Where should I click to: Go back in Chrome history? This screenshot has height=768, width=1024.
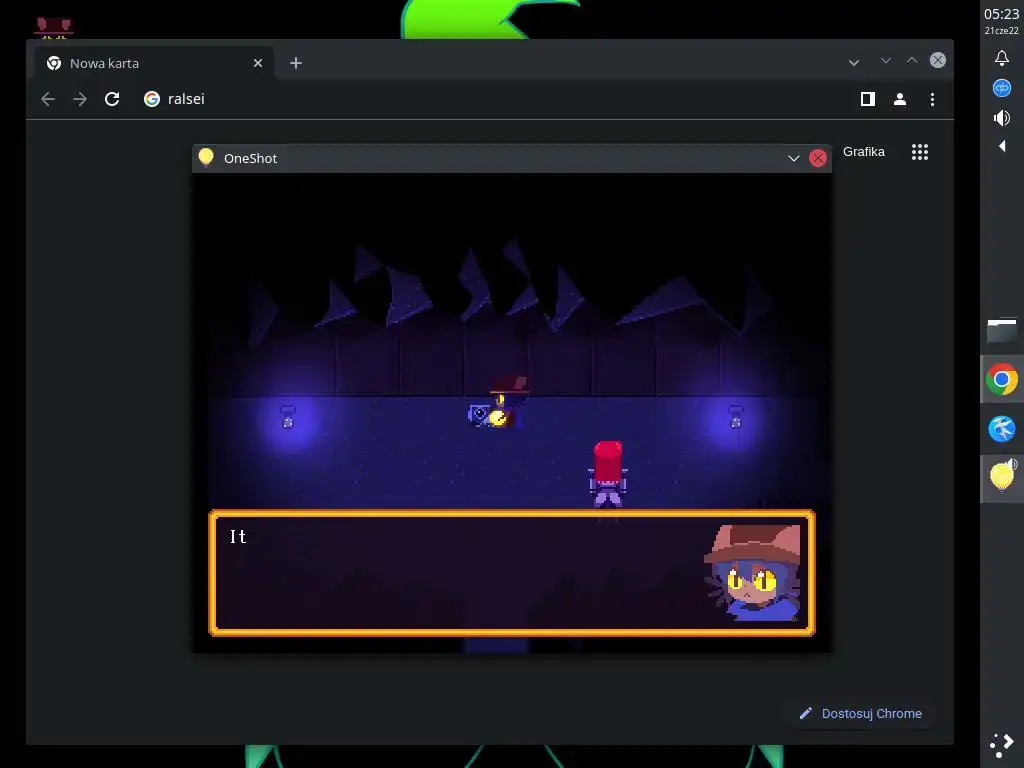coord(48,99)
